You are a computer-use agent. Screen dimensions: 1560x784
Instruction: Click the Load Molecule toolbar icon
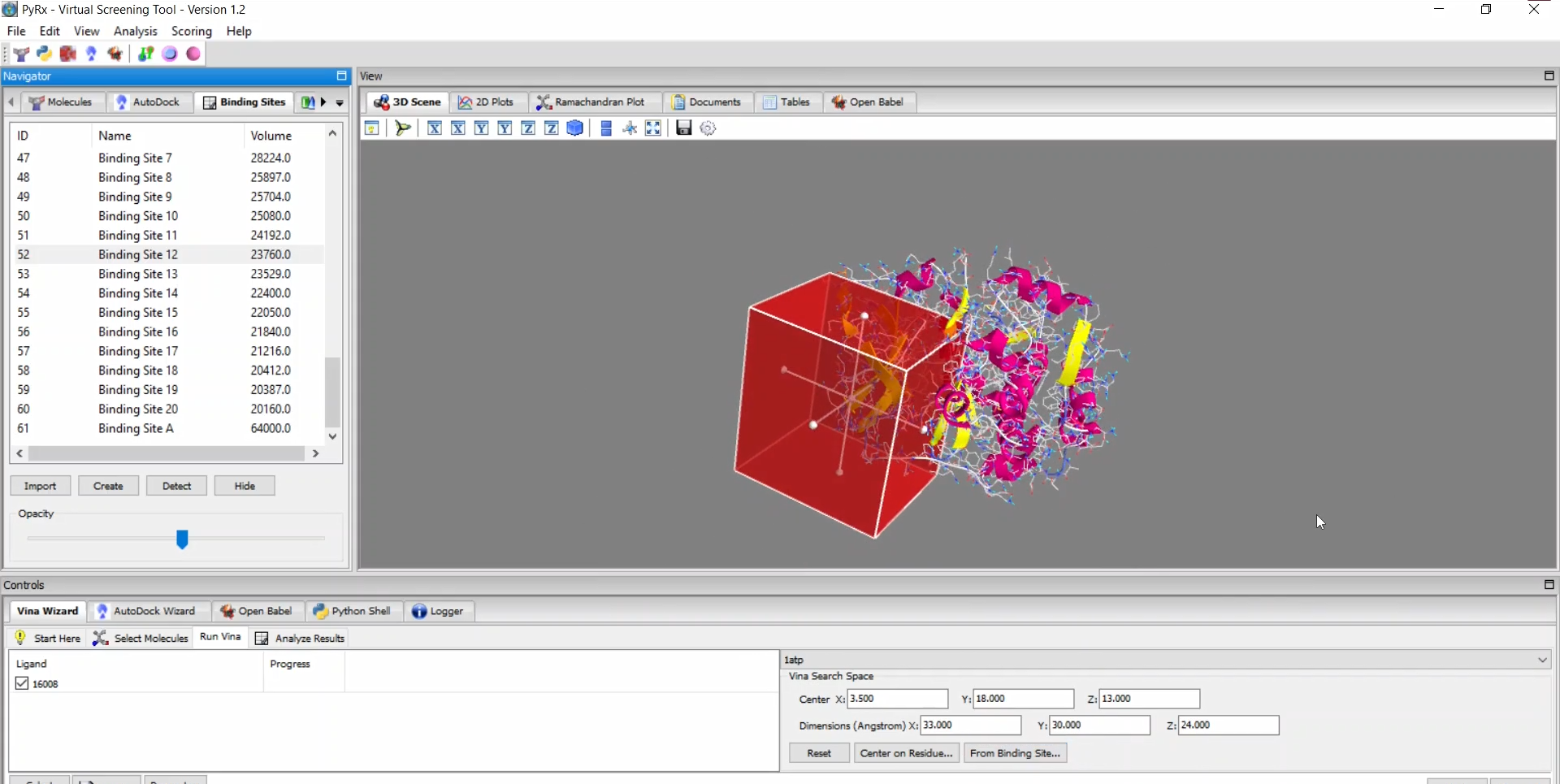[x=21, y=54]
